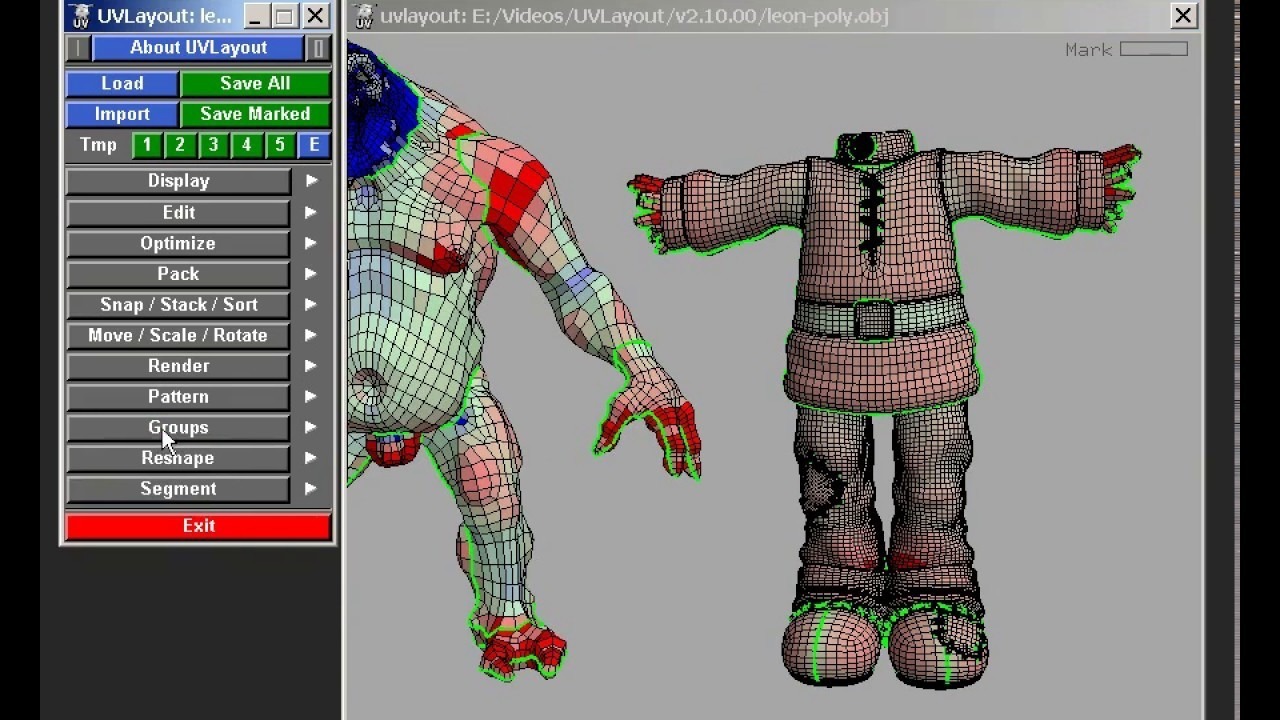
Task: Open the Move / Scale / Rotate section
Action: pyautogui.click(x=178, y=336)
